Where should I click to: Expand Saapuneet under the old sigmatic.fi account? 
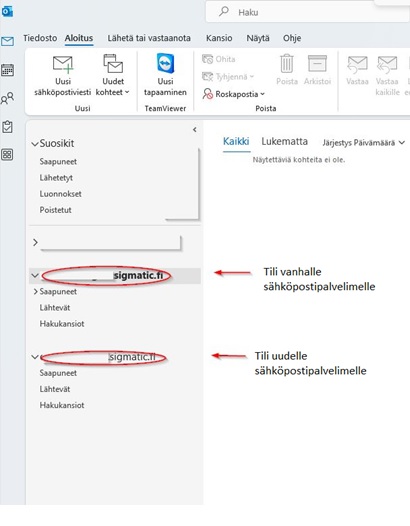pyautogui.click(x=35, y=292)
